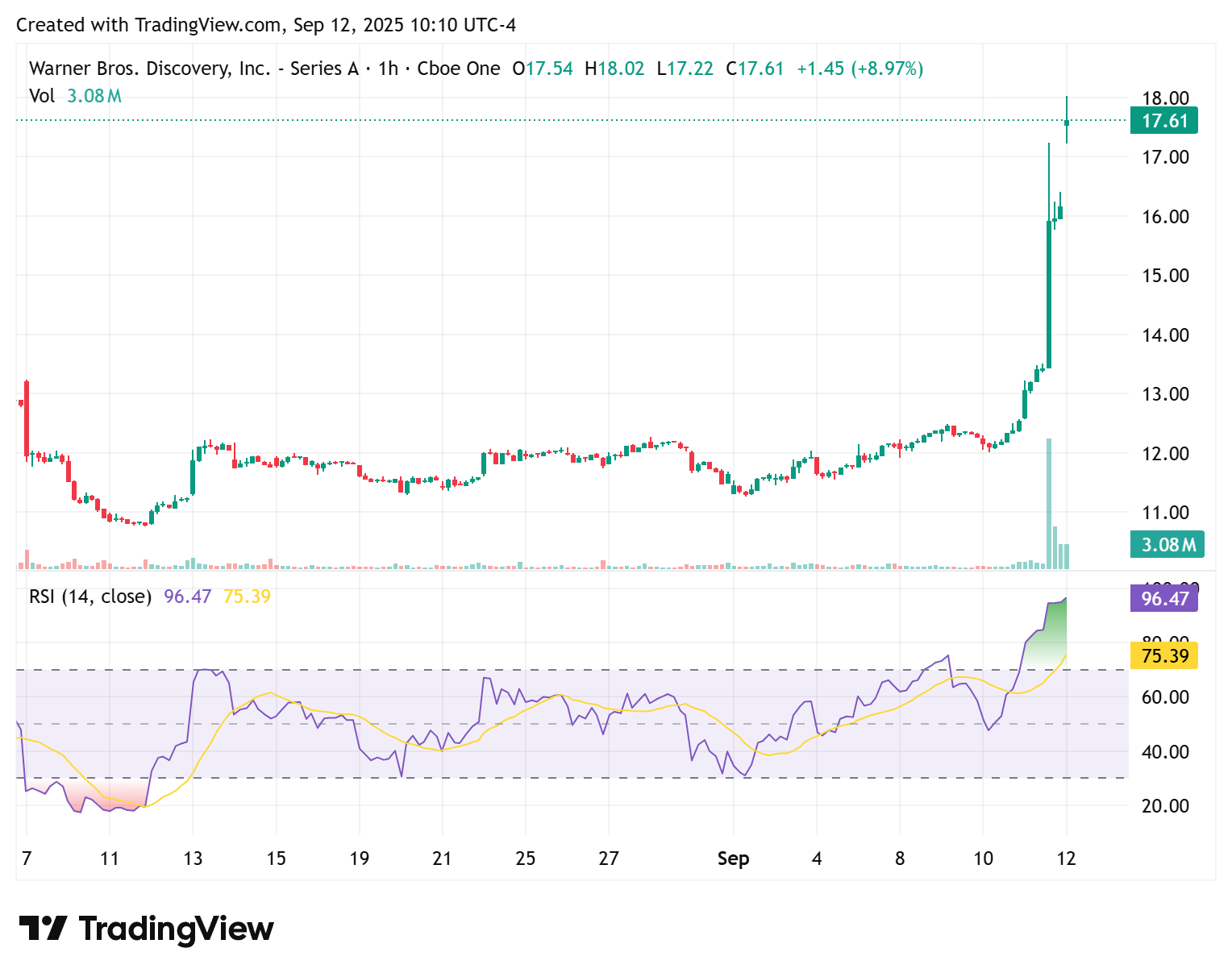Image resolution: width=1232 pixels, height=977 pixels.
Task: Click the date 27 on time axis
Action: click(609, 859)
